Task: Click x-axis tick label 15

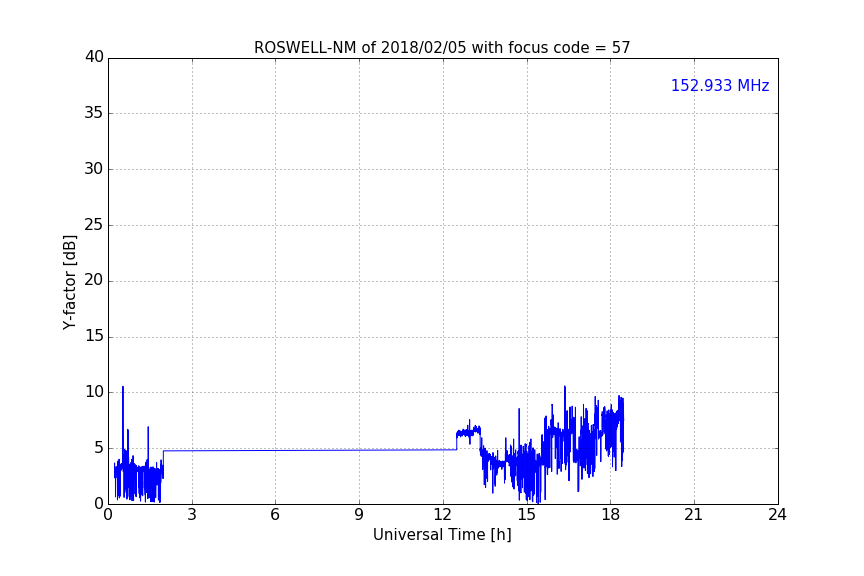Action: coord(526,515)
